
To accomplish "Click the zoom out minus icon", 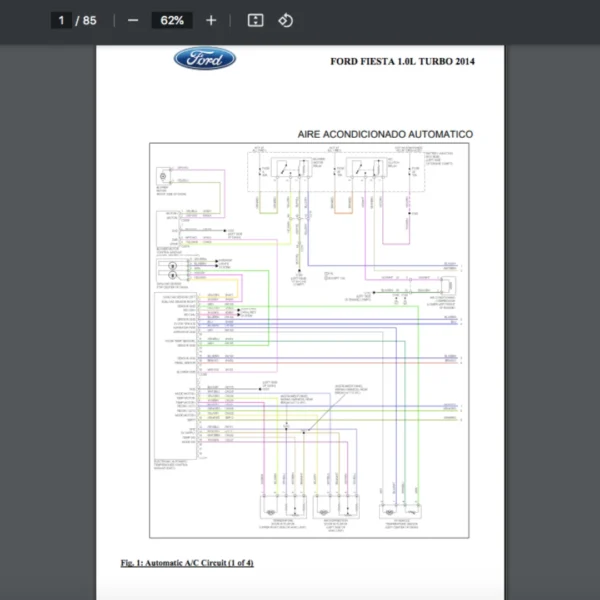I will coord(133,20).
